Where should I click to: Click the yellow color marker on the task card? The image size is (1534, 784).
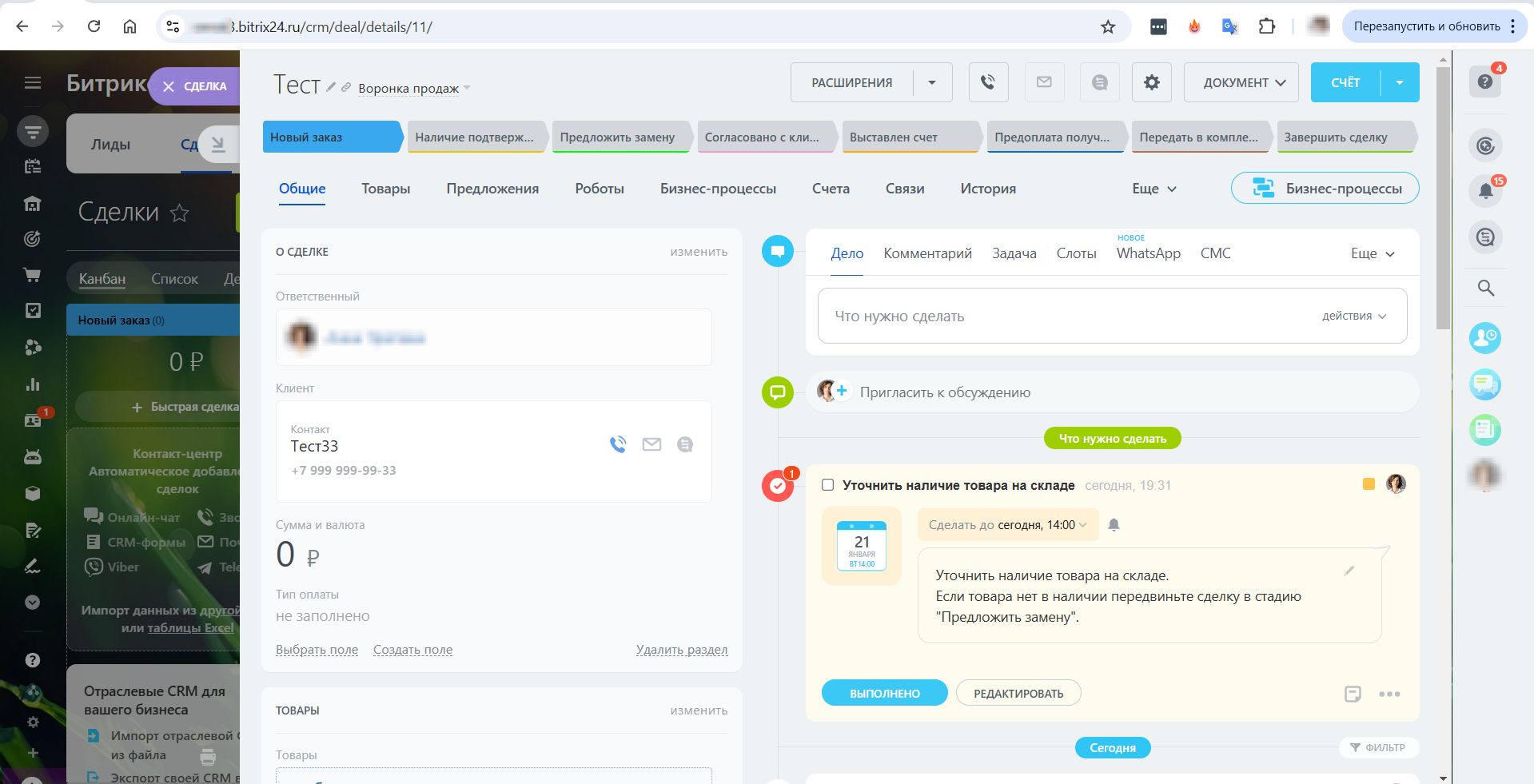click(1368, 484)
